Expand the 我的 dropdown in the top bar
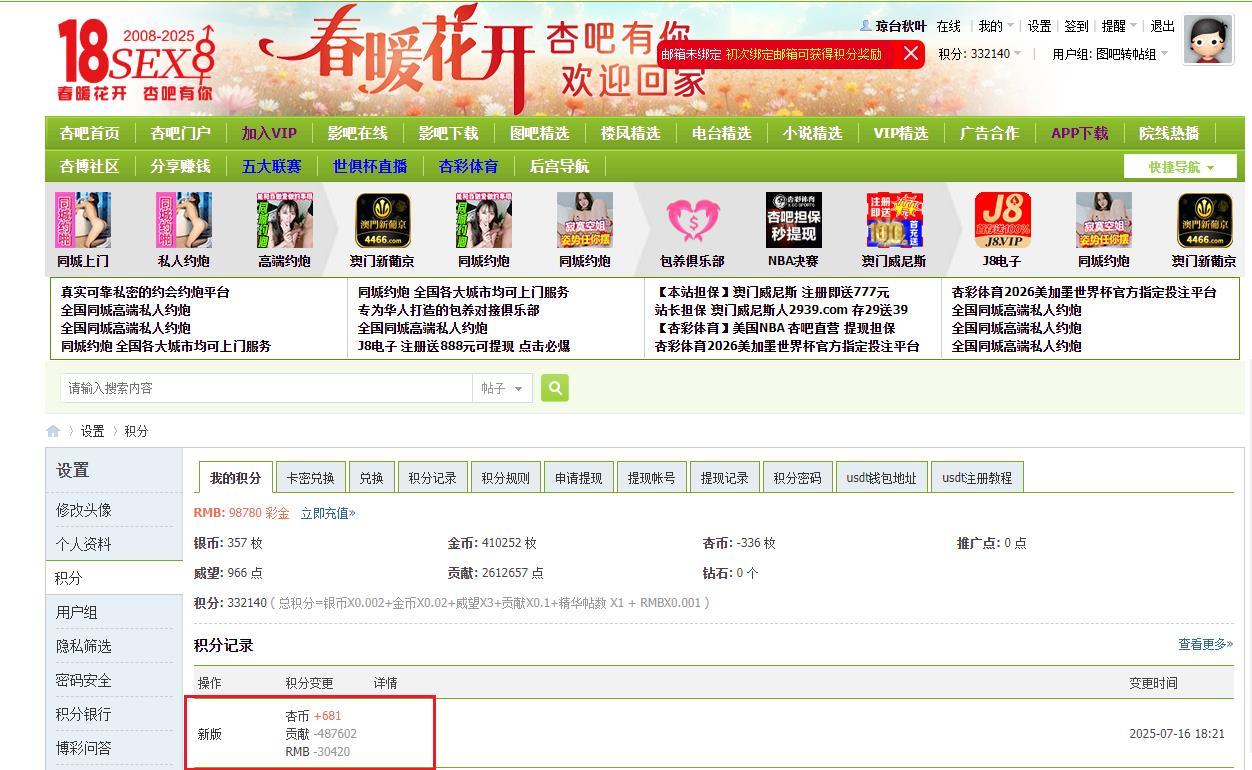1252x770 pixels. click(x=995, y=26)
